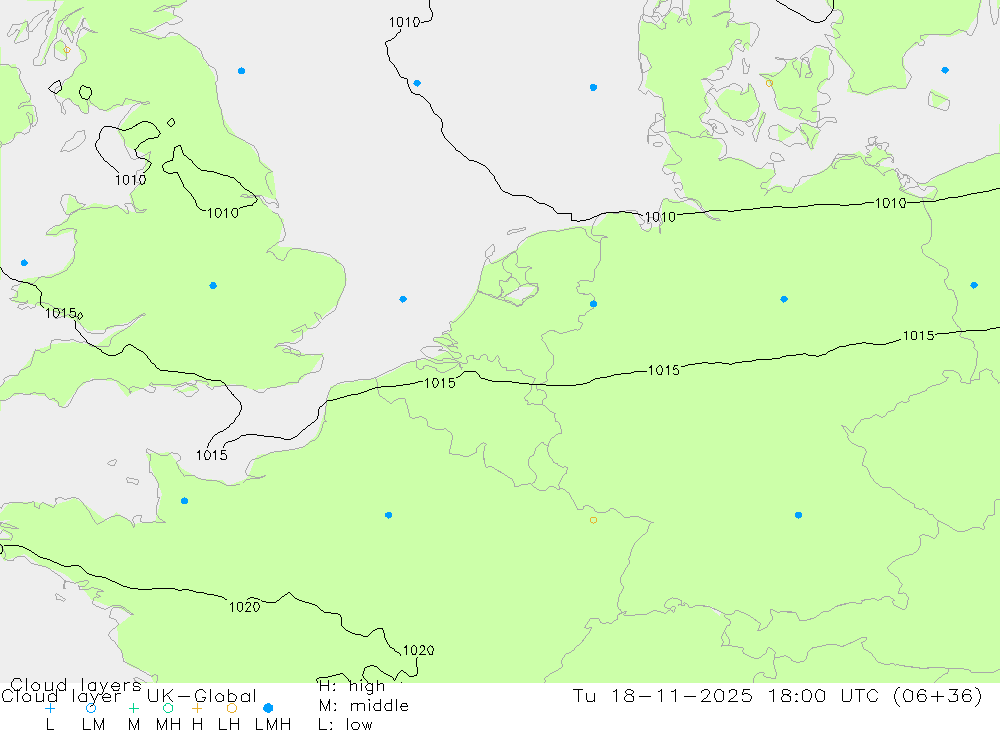Viewport: 1000px width, 733px height.
Task: Click the 1010 isobar label at the map's top edge
Action: pyautogui.click(x=404, y=22)
